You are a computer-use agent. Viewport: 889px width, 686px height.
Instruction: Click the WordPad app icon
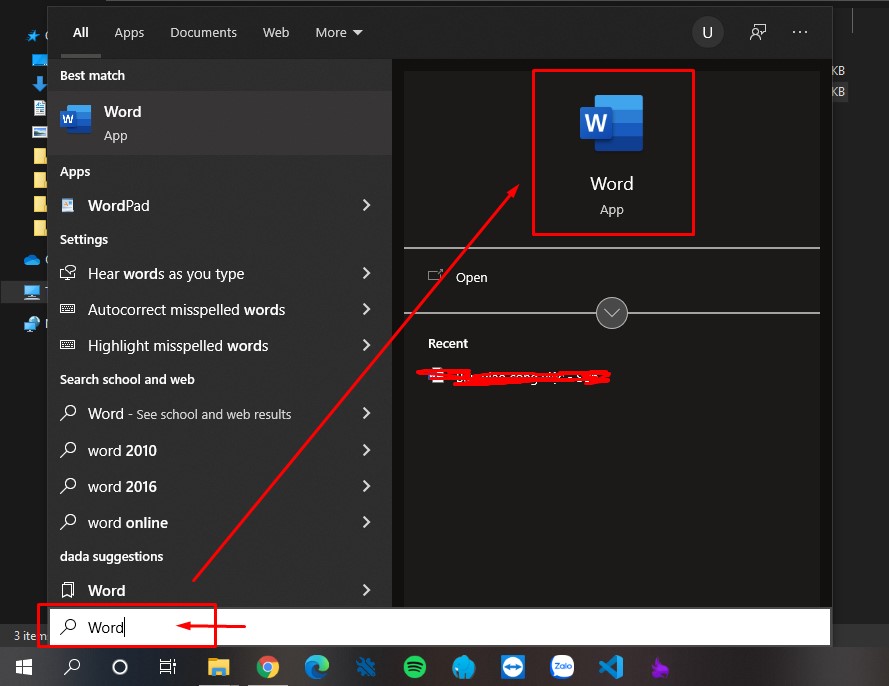click(67, 205)
